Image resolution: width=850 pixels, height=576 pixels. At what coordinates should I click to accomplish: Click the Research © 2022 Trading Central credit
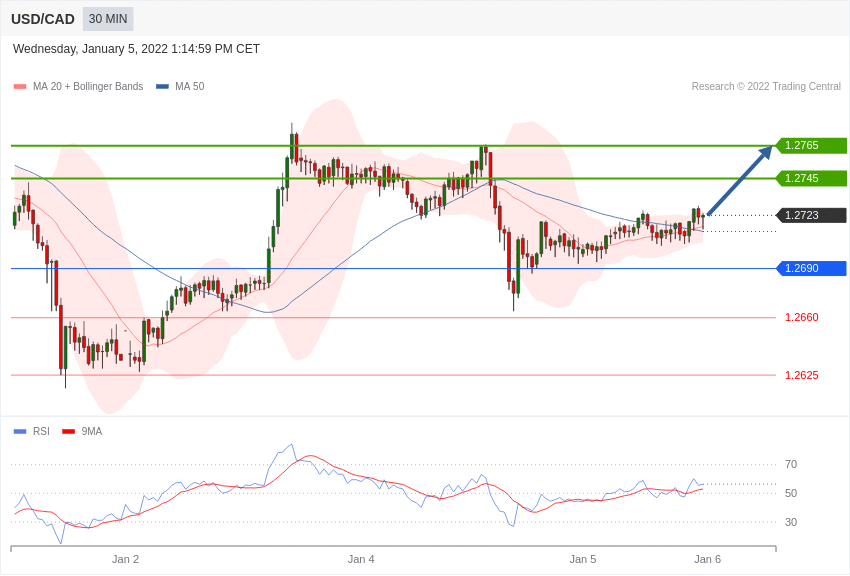[766, 86]
